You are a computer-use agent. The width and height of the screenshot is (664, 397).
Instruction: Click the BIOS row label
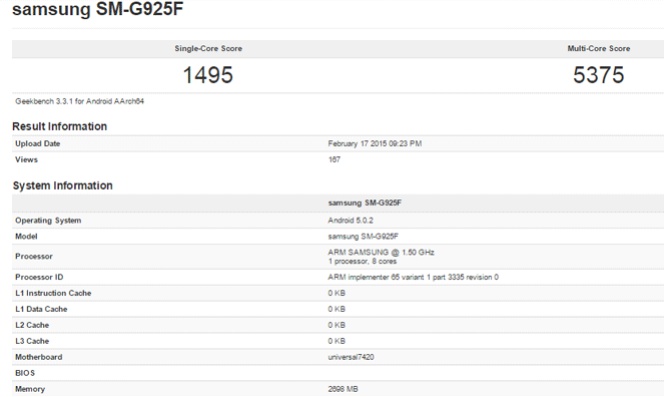tap(25, 373)
